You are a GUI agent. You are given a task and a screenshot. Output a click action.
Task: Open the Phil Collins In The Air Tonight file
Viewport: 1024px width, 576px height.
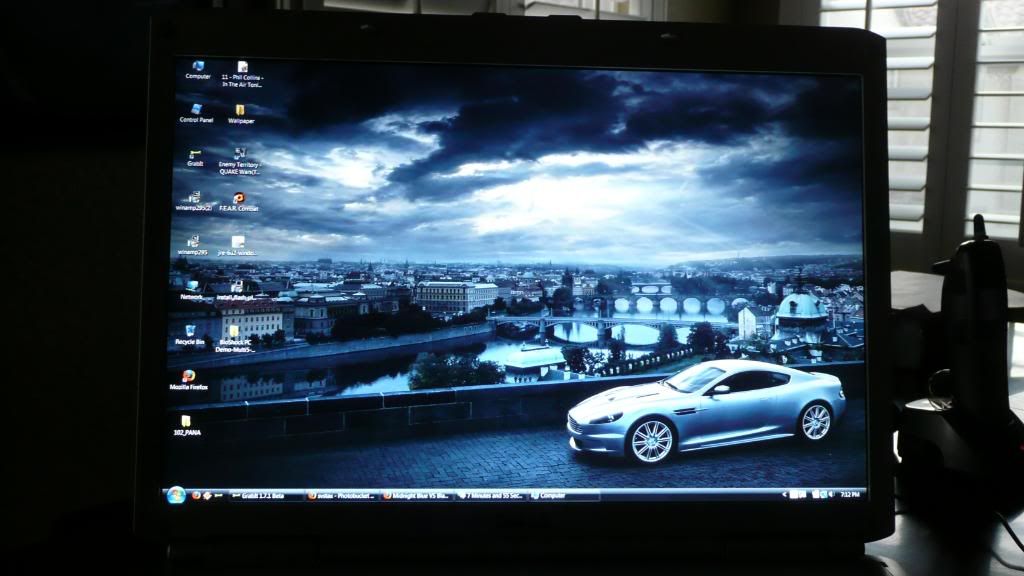[x=242, y=74]
